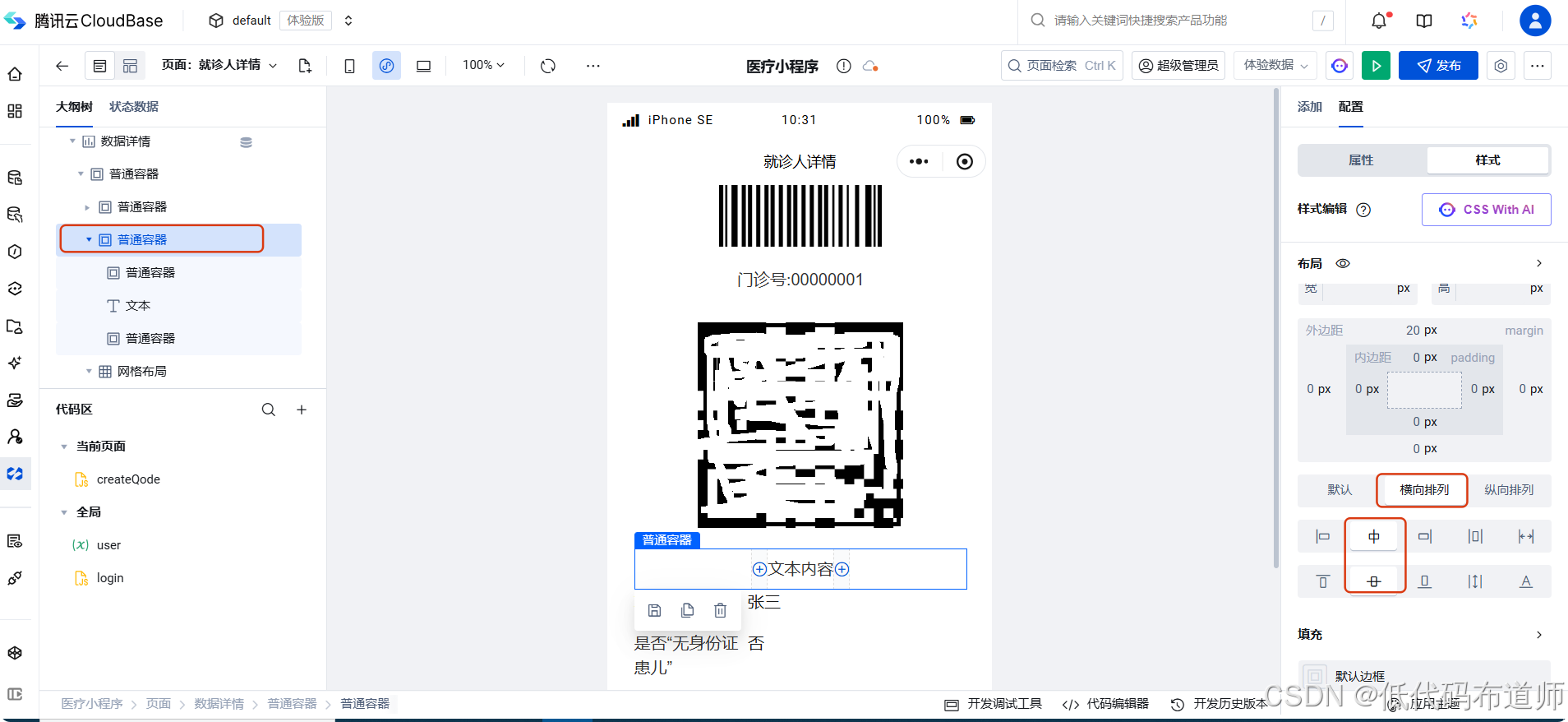Align items vertically to center
Viewport: 1568px width, 722px height.
[1374, 581]
